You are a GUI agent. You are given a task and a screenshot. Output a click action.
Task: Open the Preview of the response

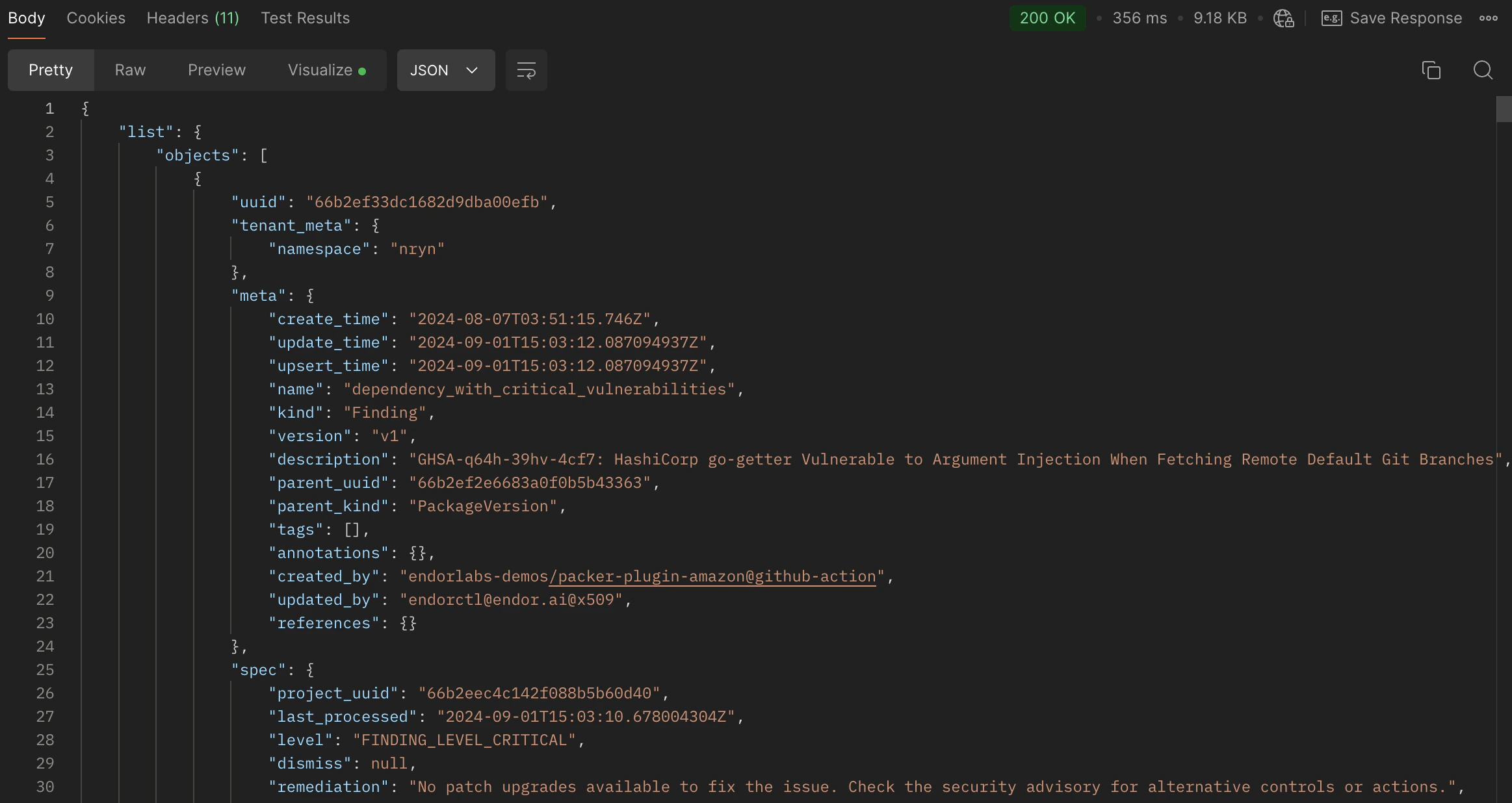click(216, 70)
